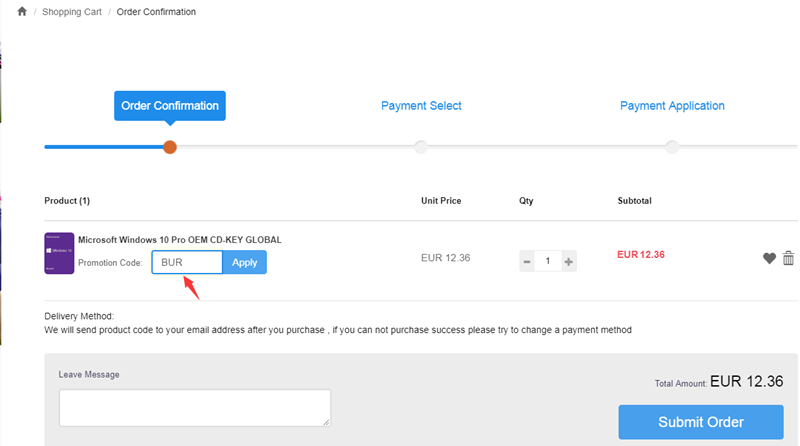Click the home icon in breadcrumb
The height and width of the screenshot is (446, 800).
(22, 12)
